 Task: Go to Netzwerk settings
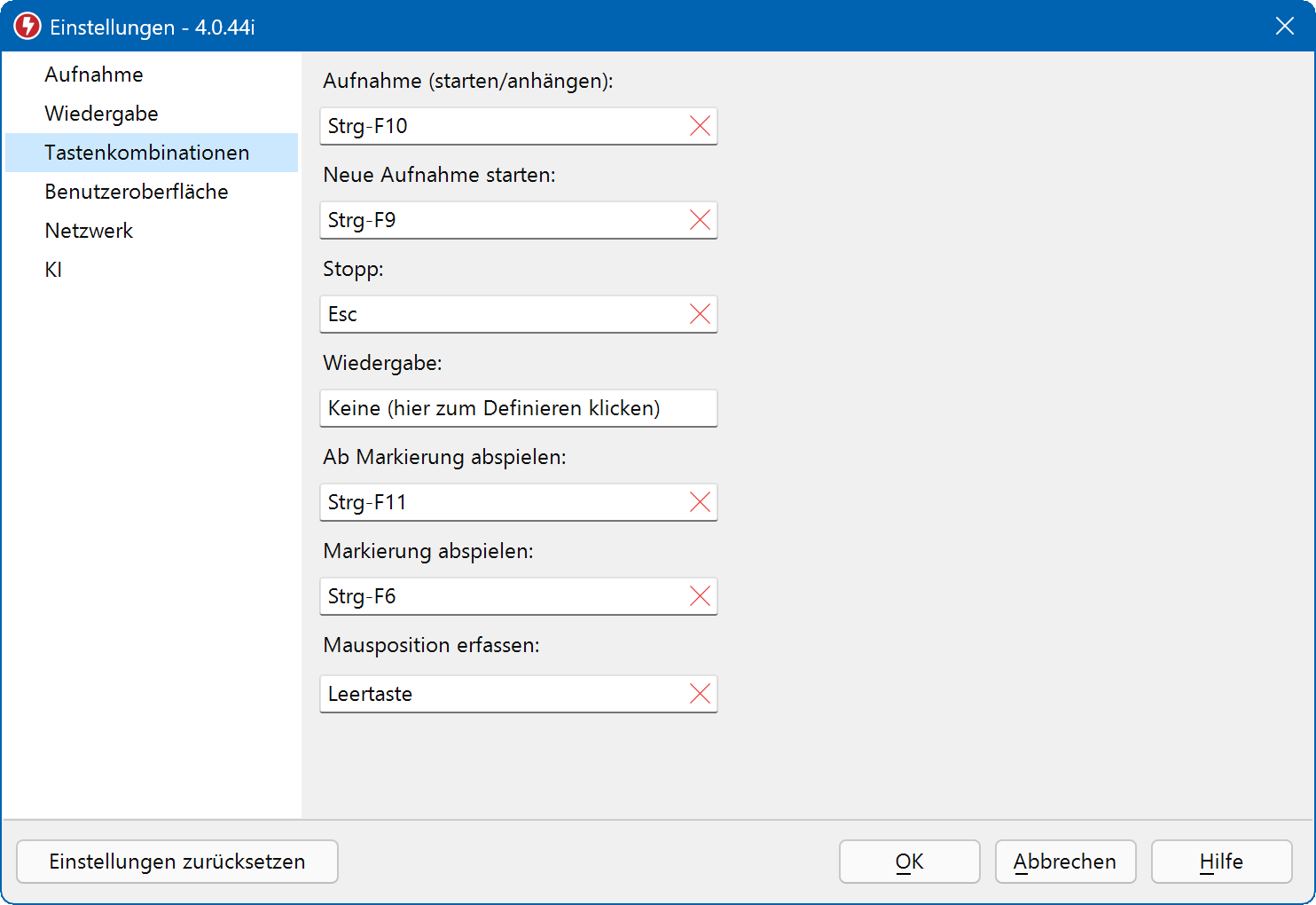coord(89,231)
